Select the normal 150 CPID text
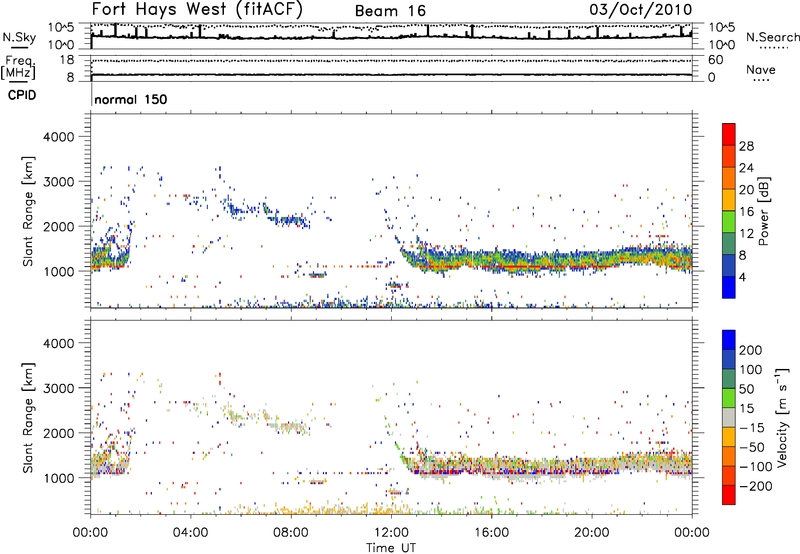This screenshot has height=554, width=800. 131,99
